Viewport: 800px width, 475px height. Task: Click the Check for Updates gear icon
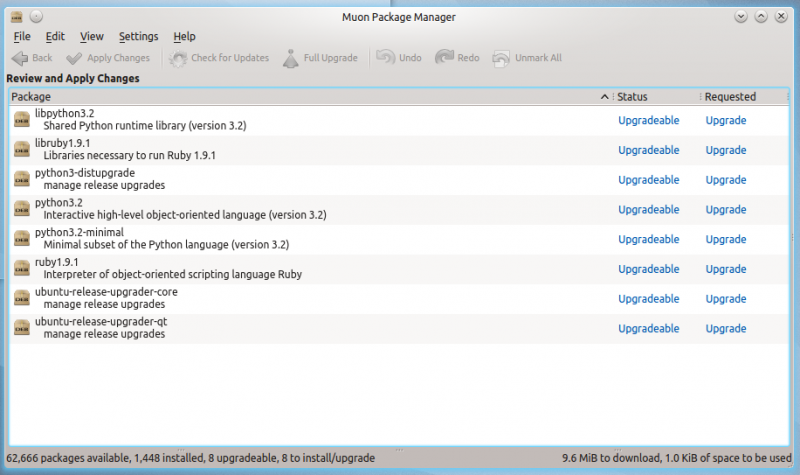pos(178,59)
